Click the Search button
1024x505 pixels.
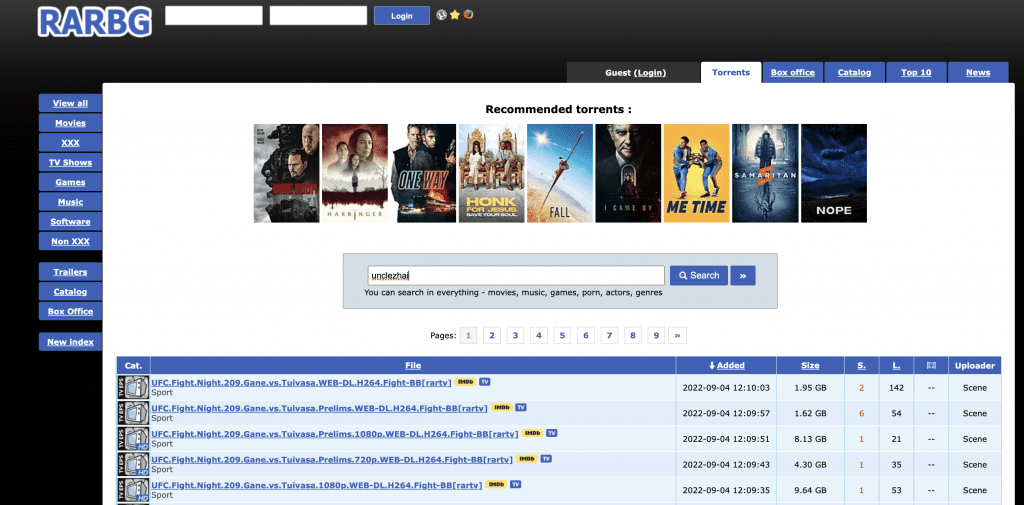pos(699,276)
